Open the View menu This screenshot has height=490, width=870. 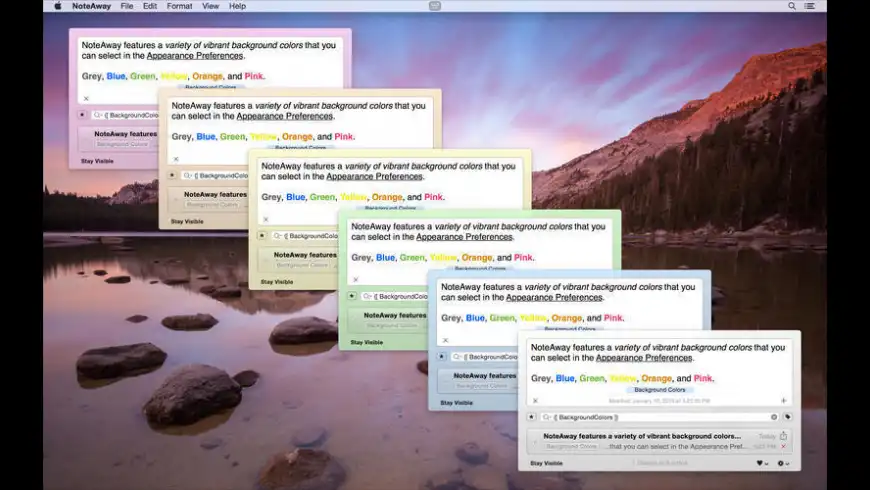[x=210, y=6]
